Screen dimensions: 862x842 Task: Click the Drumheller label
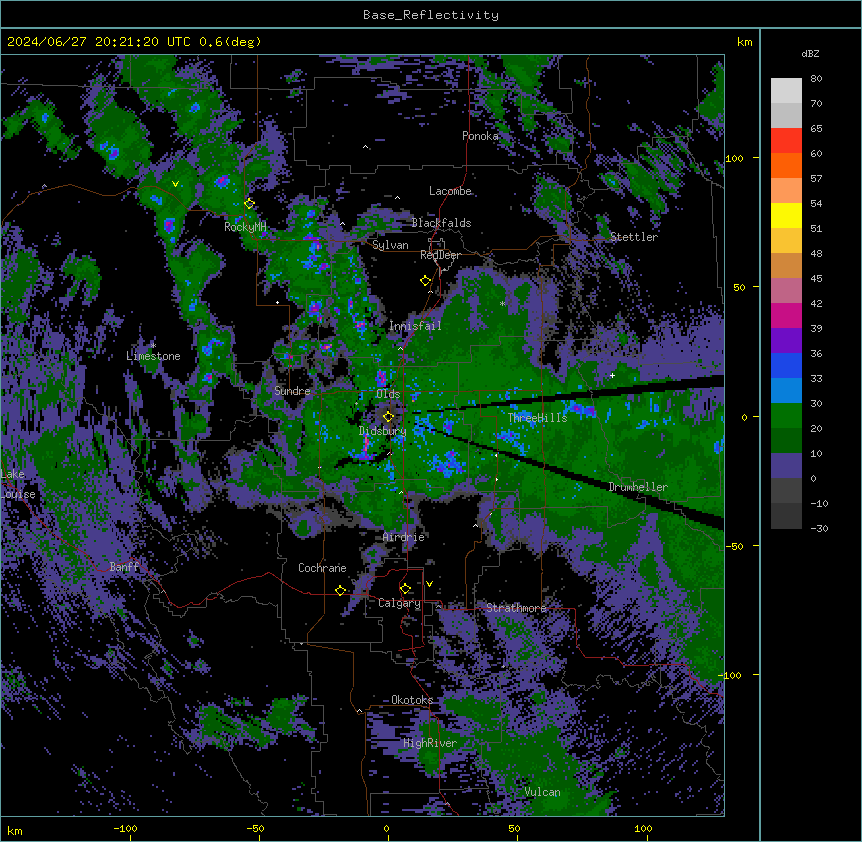(638, 487)
